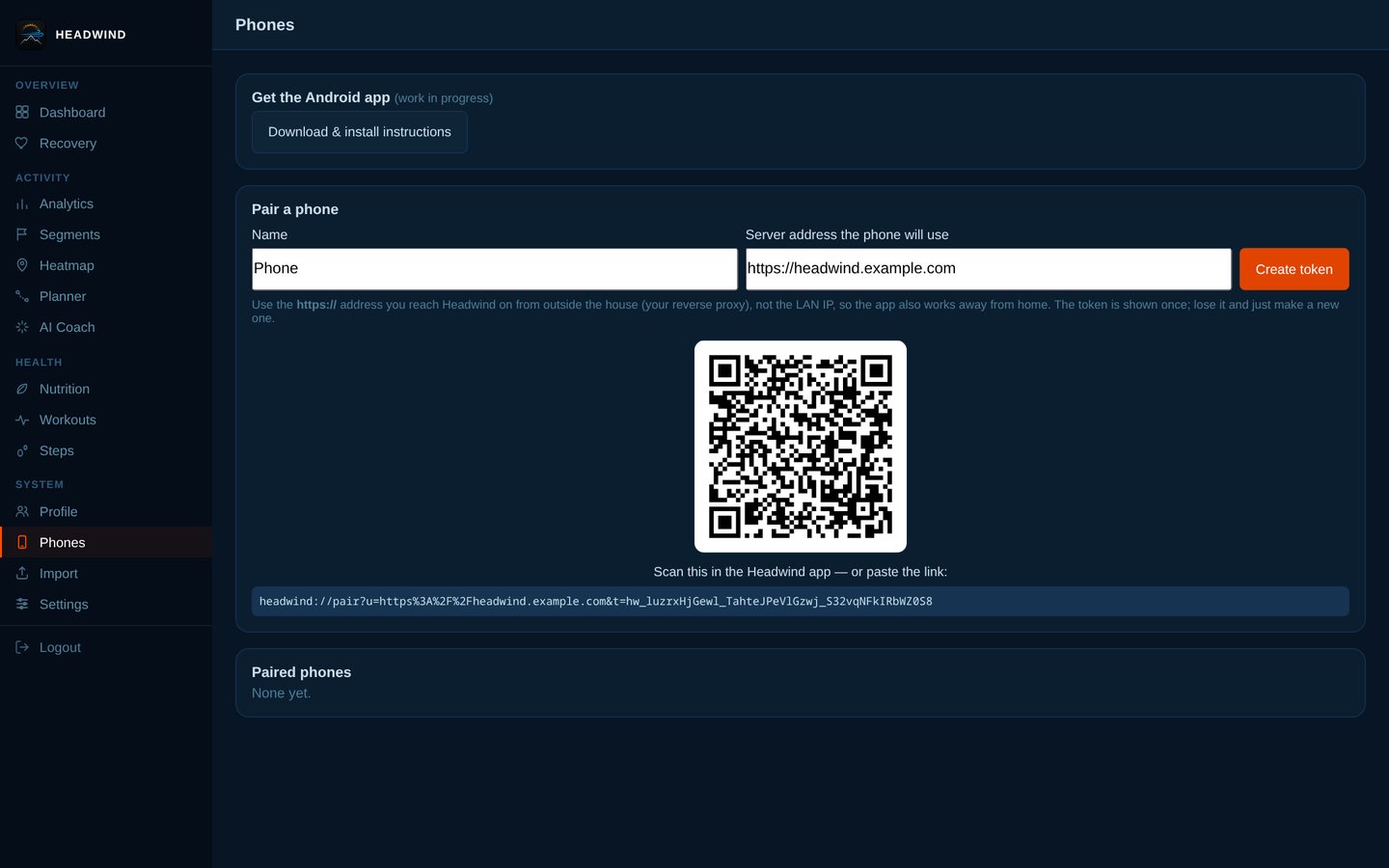
Task: Click the Heatmap location pin icon
Action: pyautogui.click(x=22, y=265)
